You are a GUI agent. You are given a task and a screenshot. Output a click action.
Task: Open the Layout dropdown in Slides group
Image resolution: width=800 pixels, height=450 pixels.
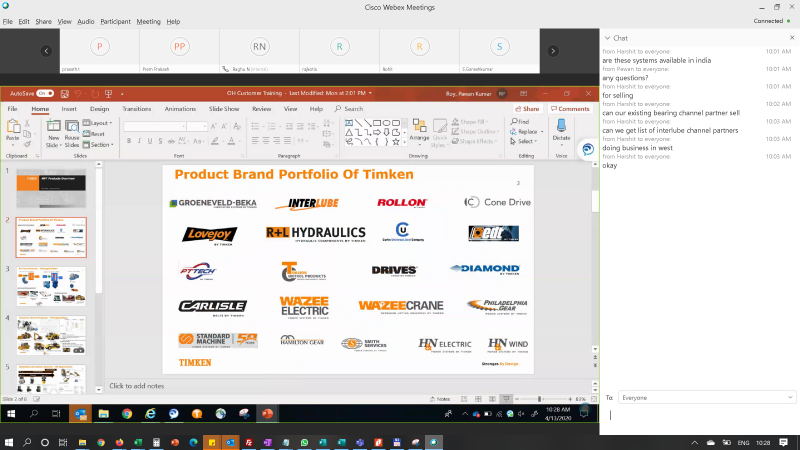pos(101,123)
